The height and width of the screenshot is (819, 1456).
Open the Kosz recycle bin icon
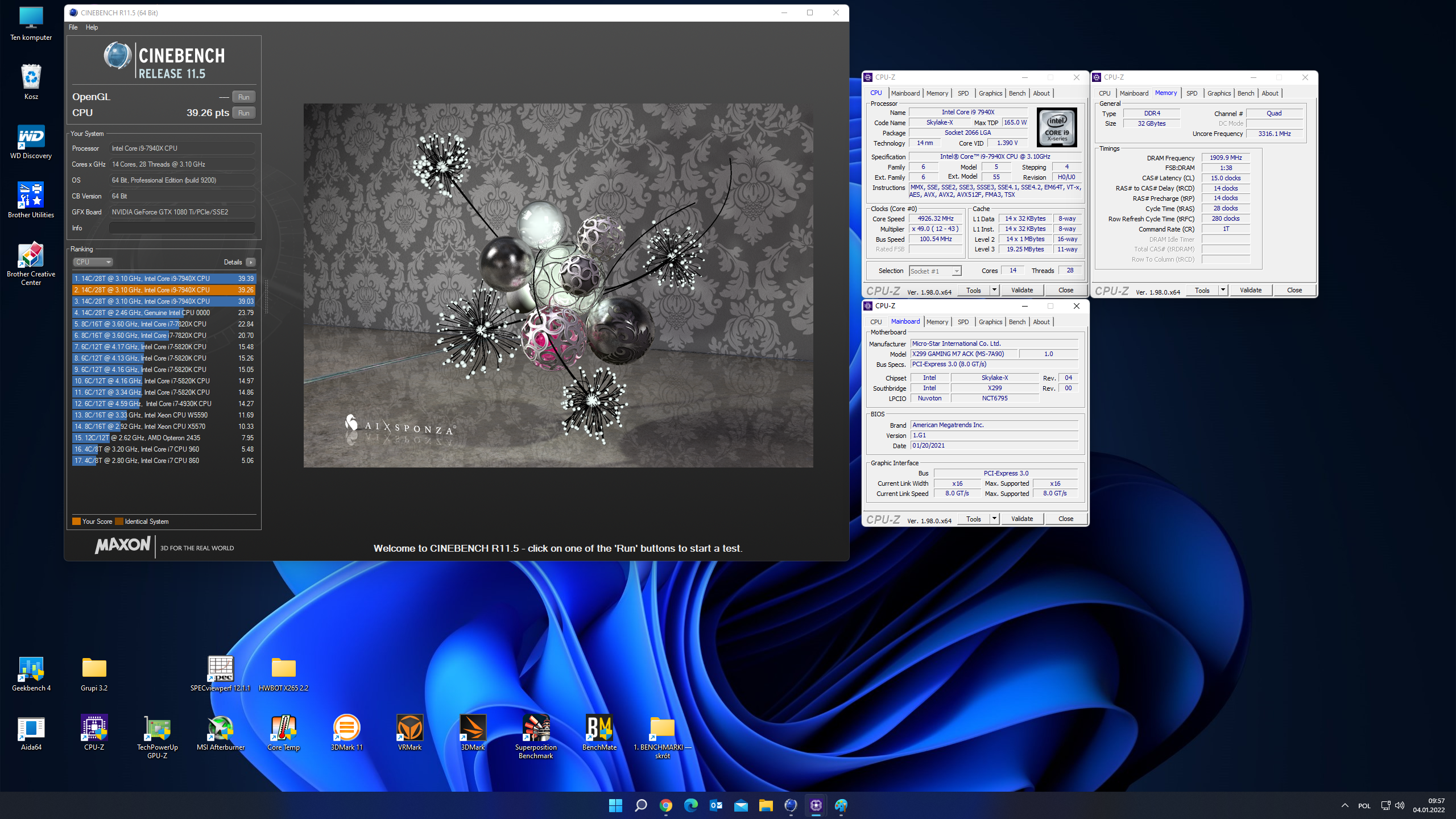31,82
